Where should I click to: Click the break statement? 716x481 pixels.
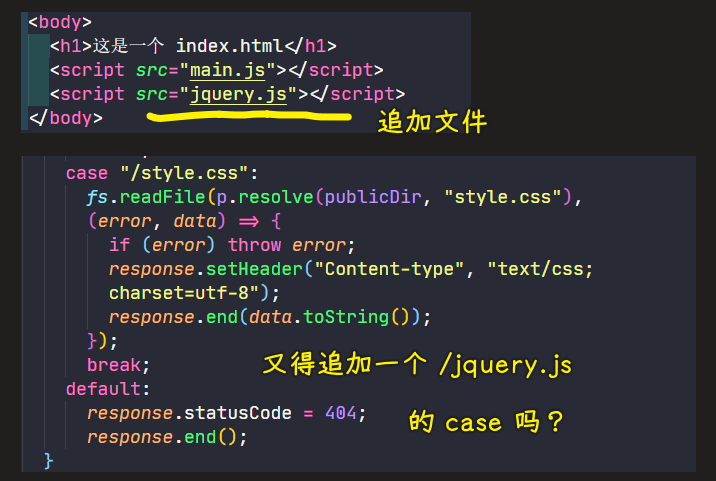(x=118, y=365)
